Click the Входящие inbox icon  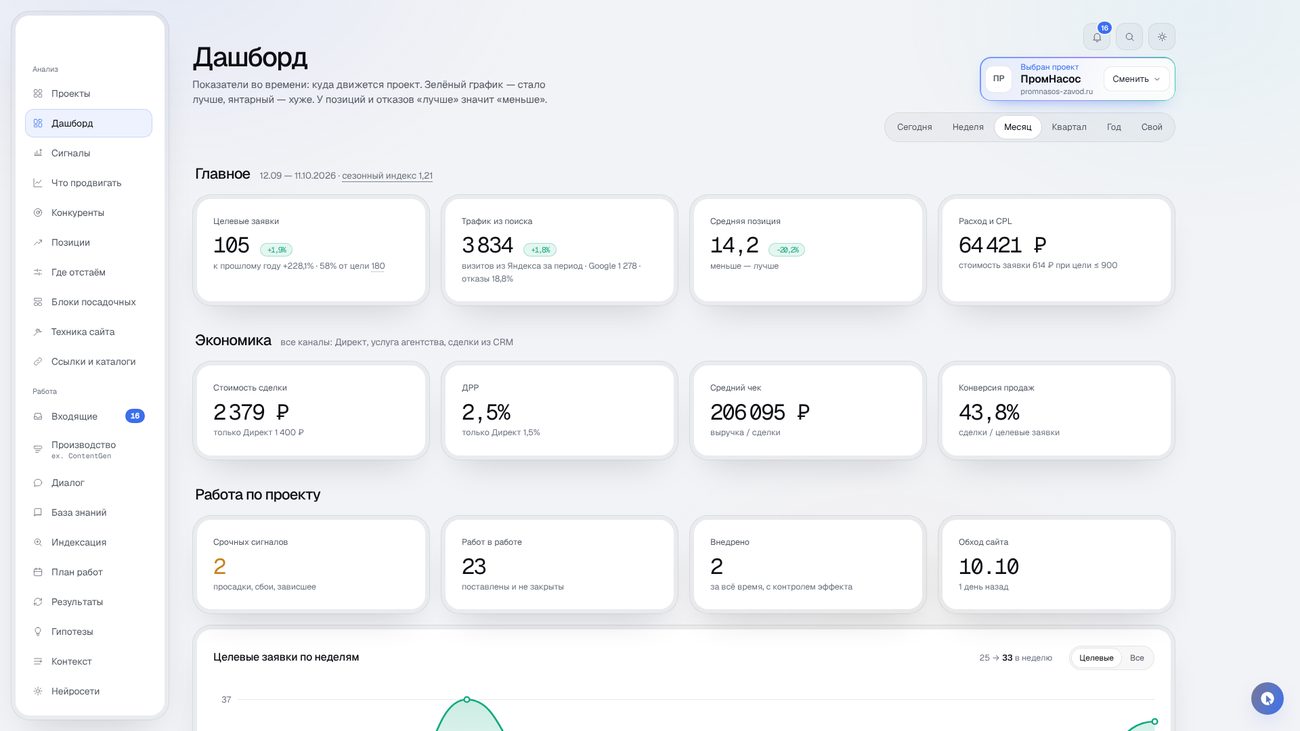coord(38,416)
